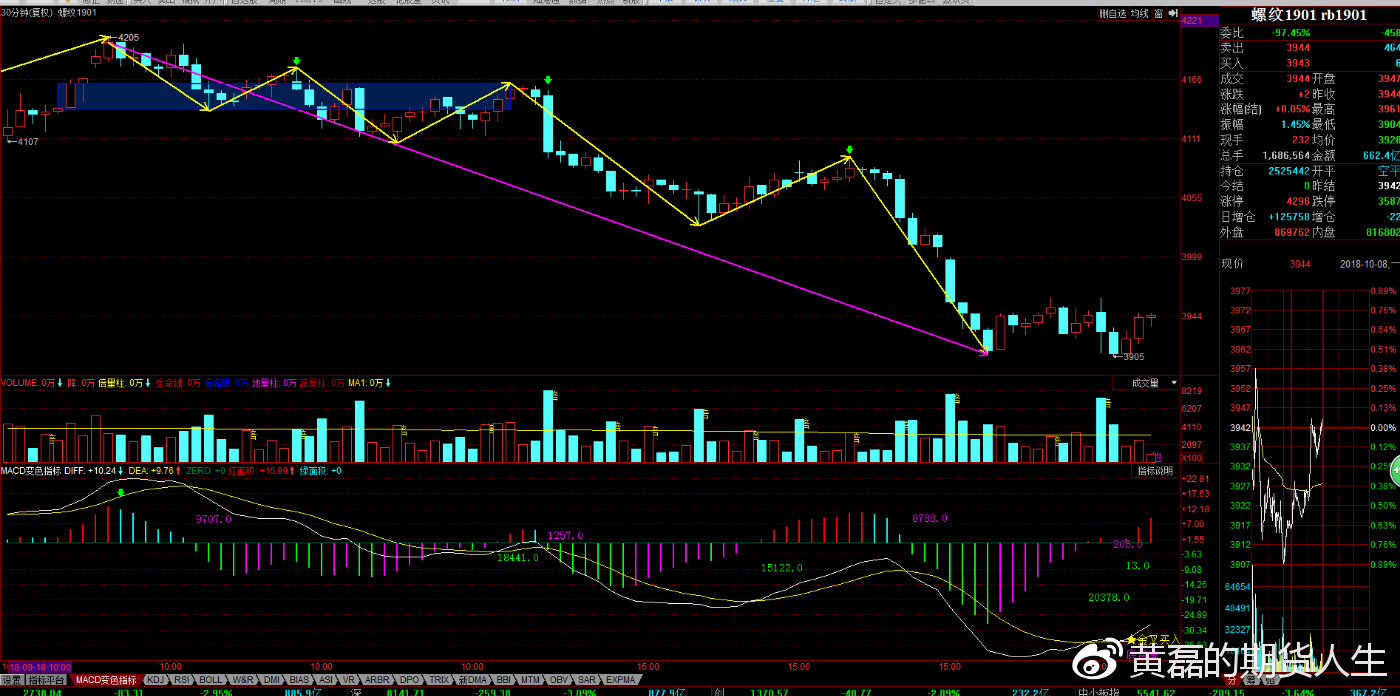Switch to the W&R indicator tab
Screen dimensions: 1400x696
(243, 679)
